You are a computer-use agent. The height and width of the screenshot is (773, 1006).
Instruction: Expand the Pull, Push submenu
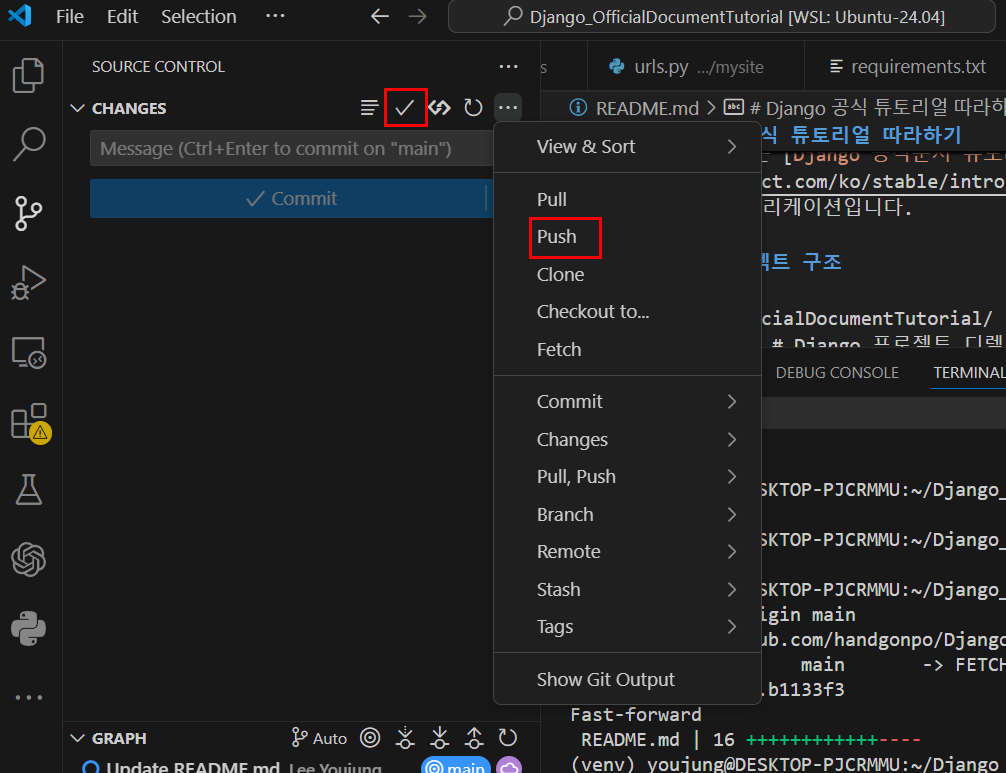point(627,477)
